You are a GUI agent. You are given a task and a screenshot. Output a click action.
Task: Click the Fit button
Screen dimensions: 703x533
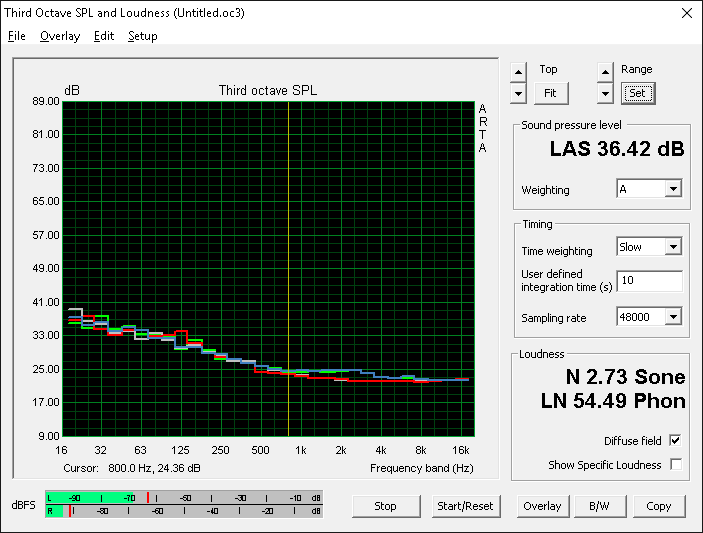point(551,93)
